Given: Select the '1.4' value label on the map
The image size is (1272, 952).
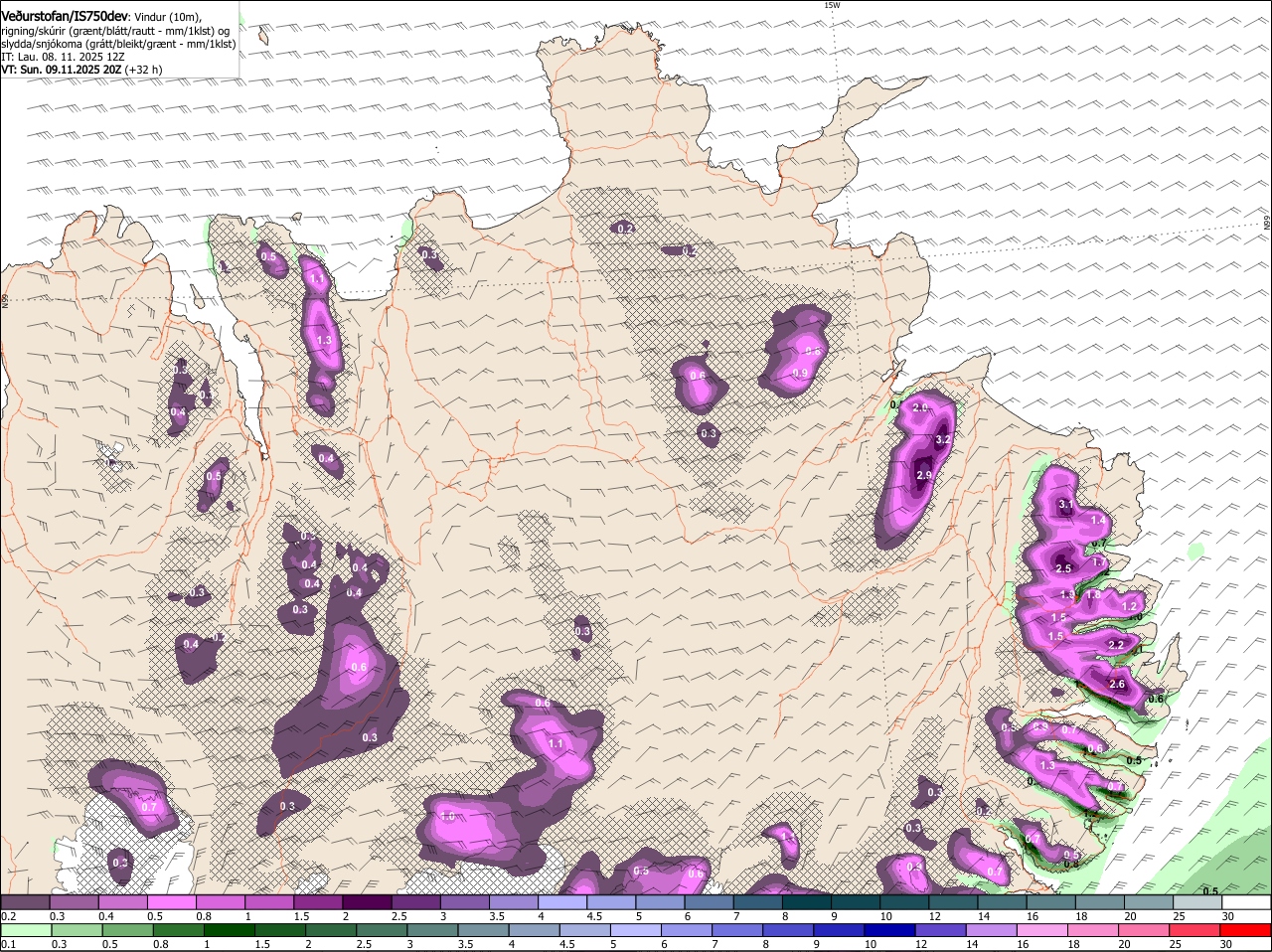Looking at the screenshot, I should (1098, 520).
